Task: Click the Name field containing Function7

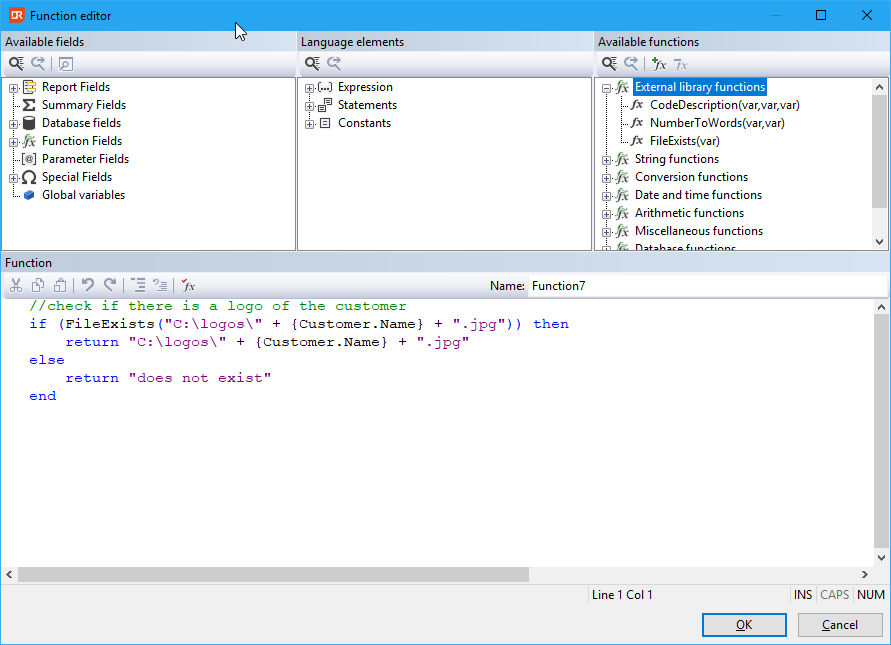Action: click(x=707, y=286)
